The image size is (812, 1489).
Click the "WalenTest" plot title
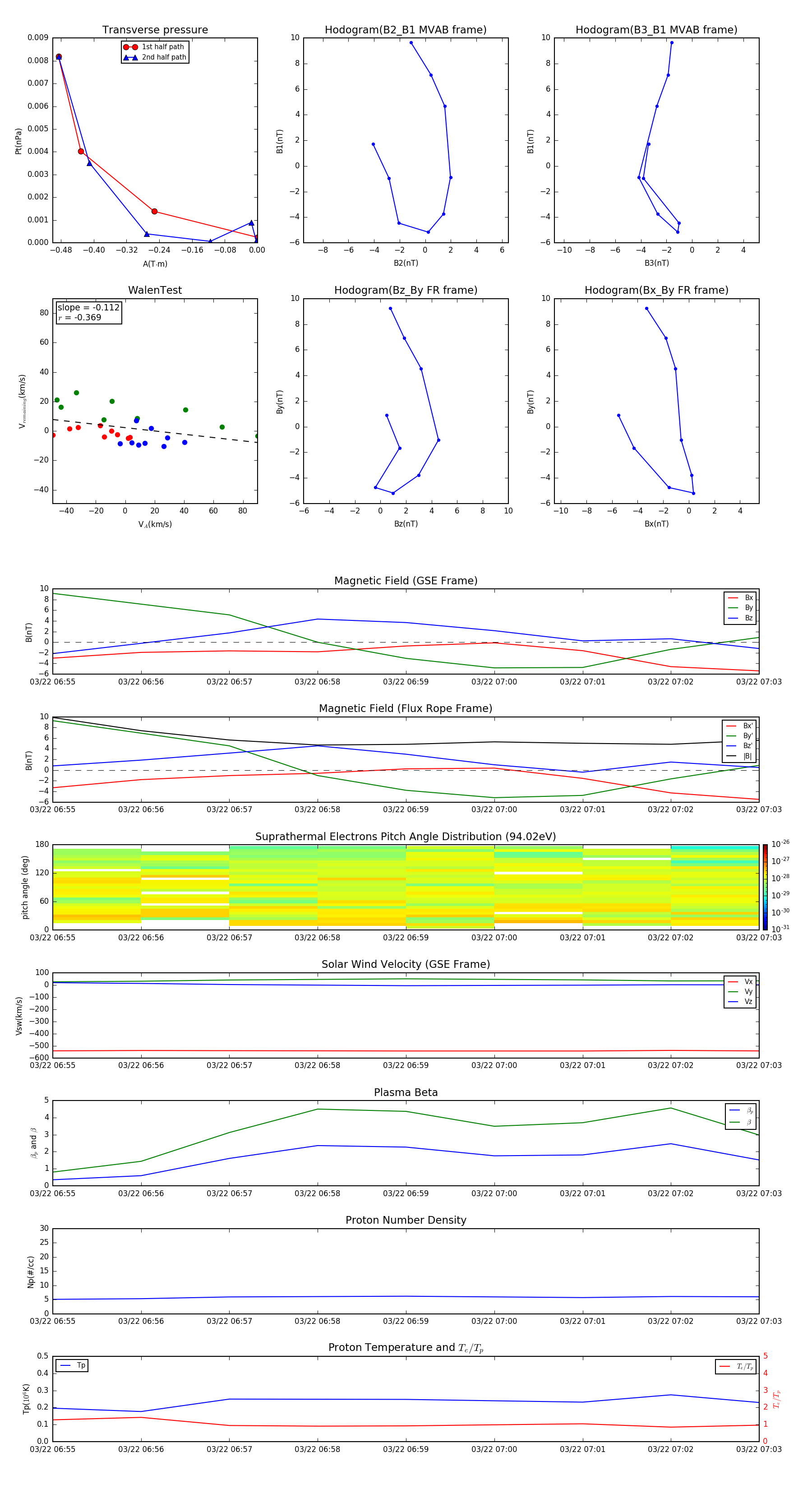[155, 290]
